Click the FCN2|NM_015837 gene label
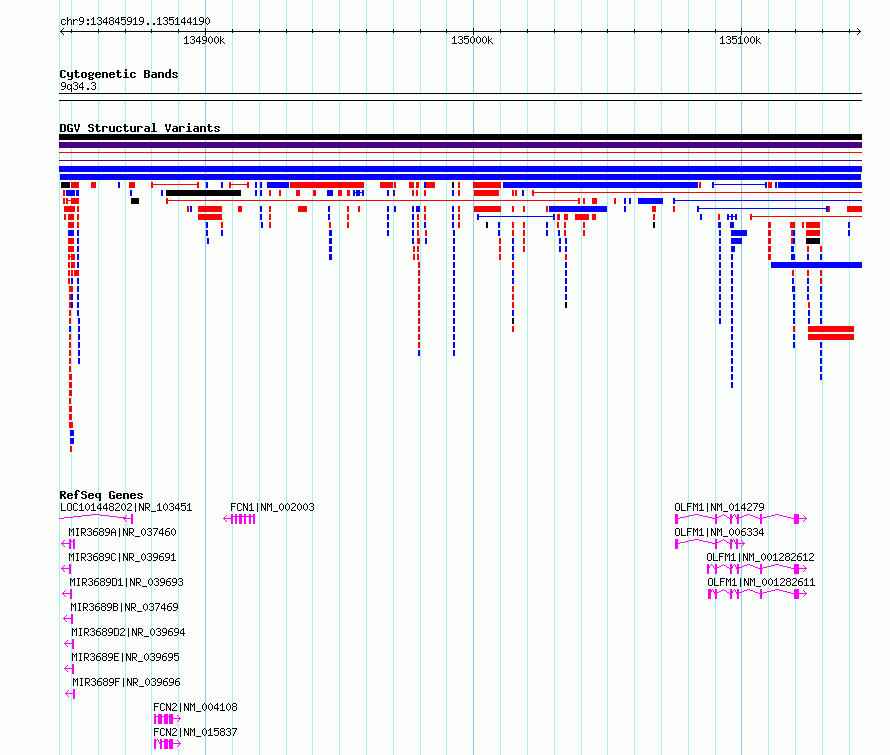Image resolution: width=890 pixels, height=755 pixels. [195, 732]
